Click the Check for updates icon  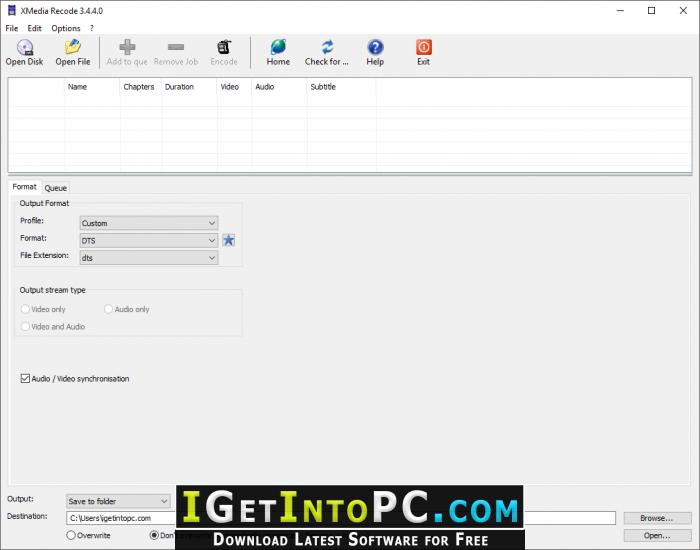click(327, 47)
